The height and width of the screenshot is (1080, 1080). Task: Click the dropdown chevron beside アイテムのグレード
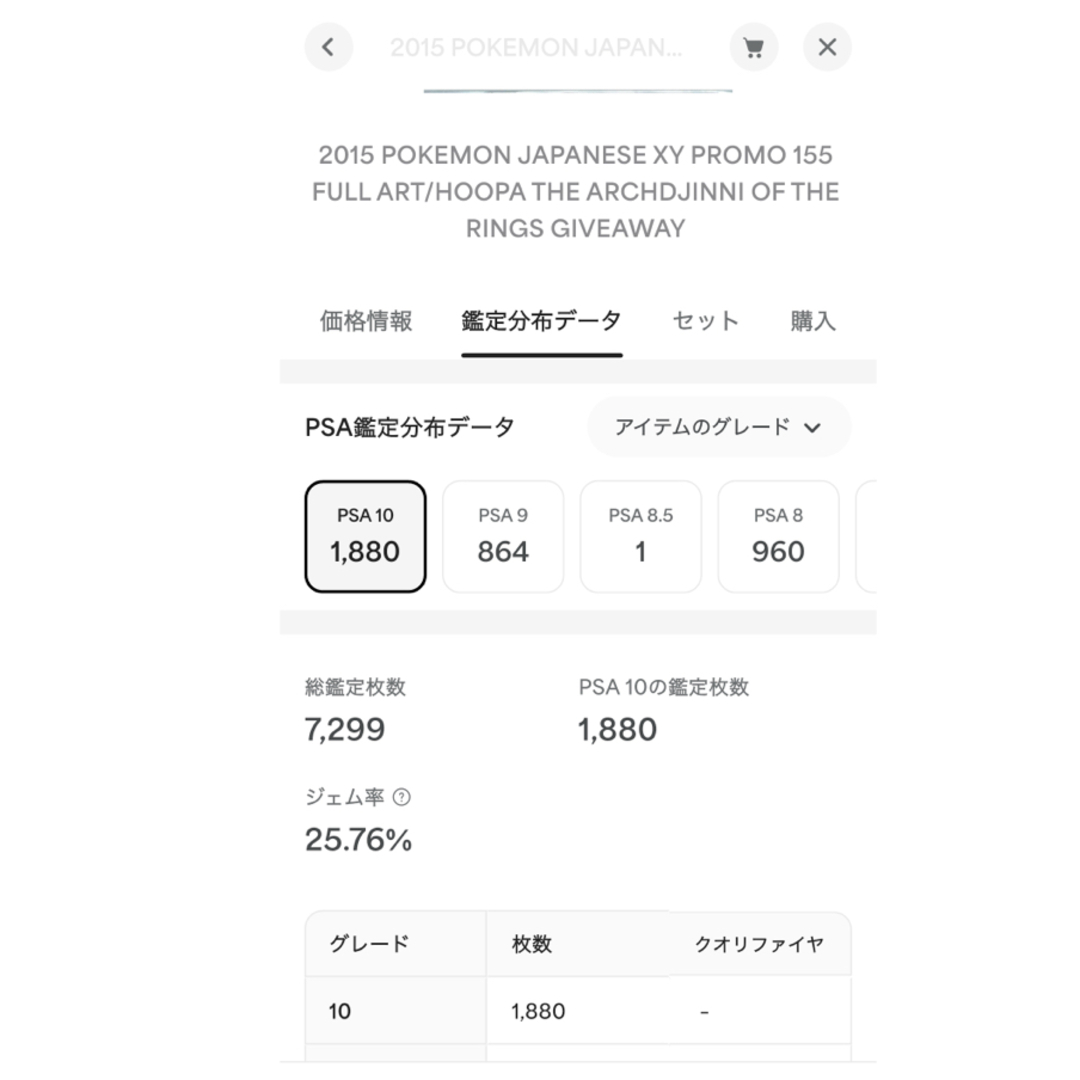click(812, 428)
